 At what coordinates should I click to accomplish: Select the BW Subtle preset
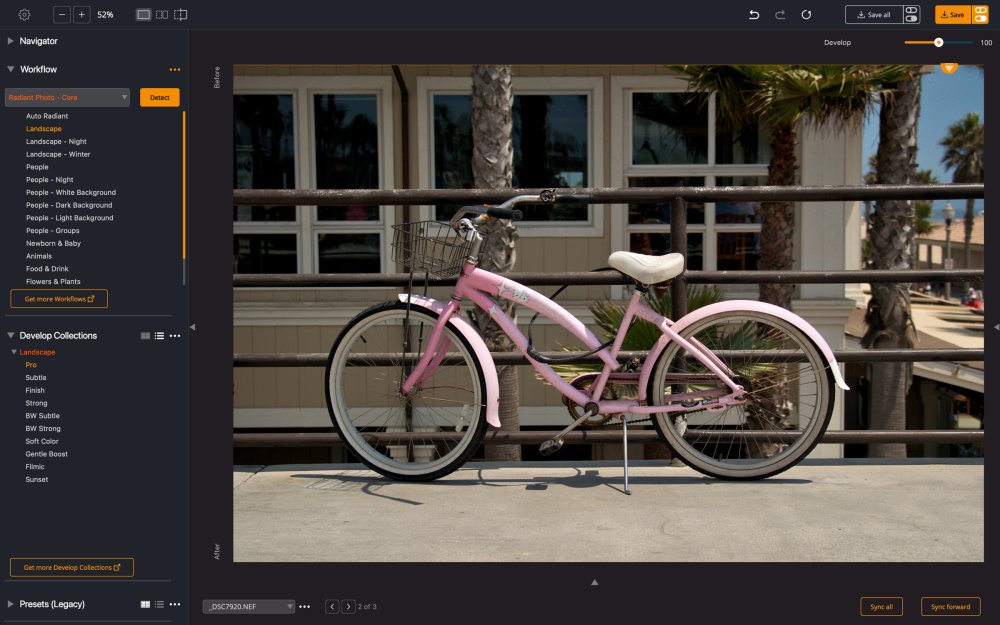pos(42,416)
